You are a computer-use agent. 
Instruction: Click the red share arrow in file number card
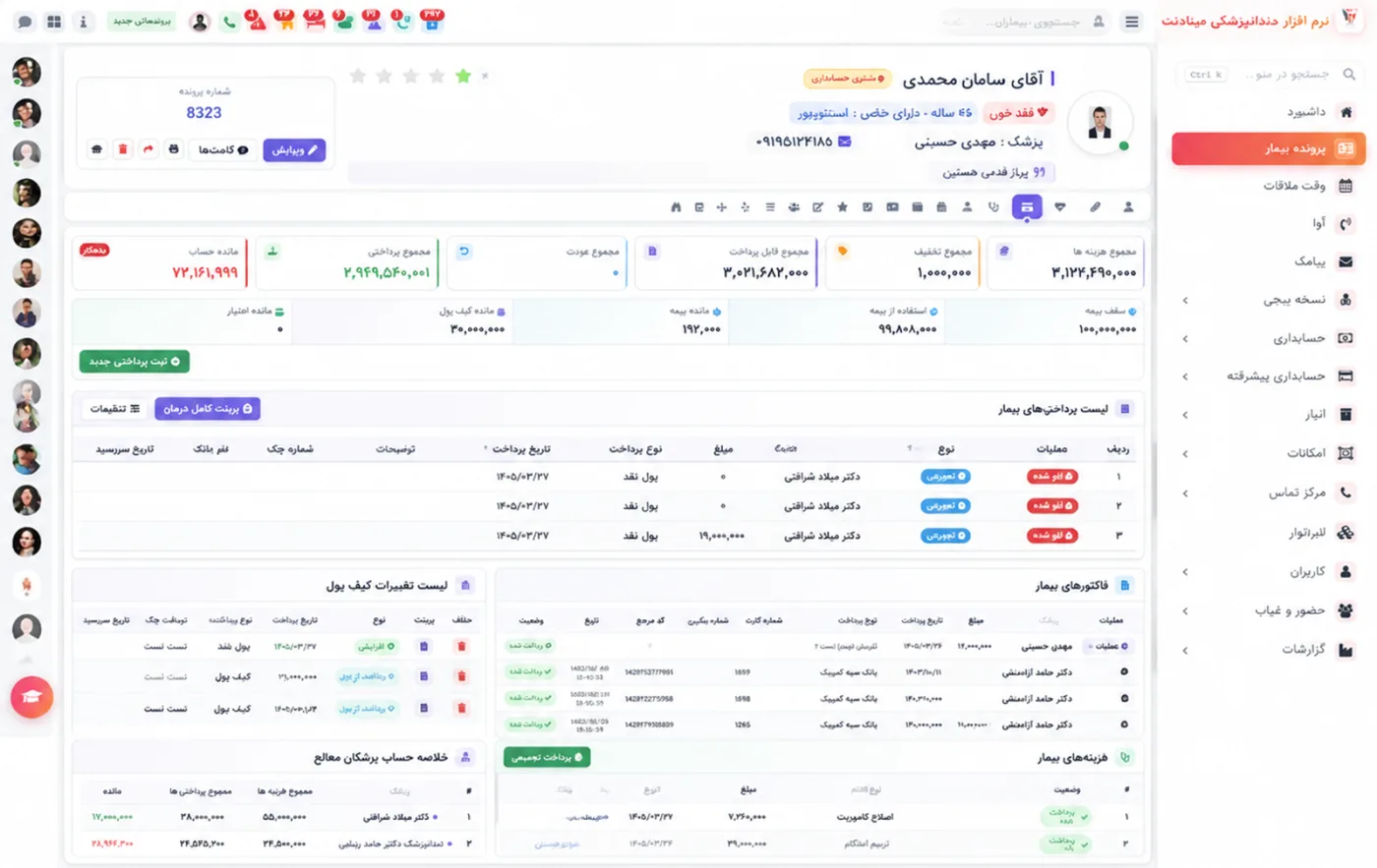click(149, 149)
